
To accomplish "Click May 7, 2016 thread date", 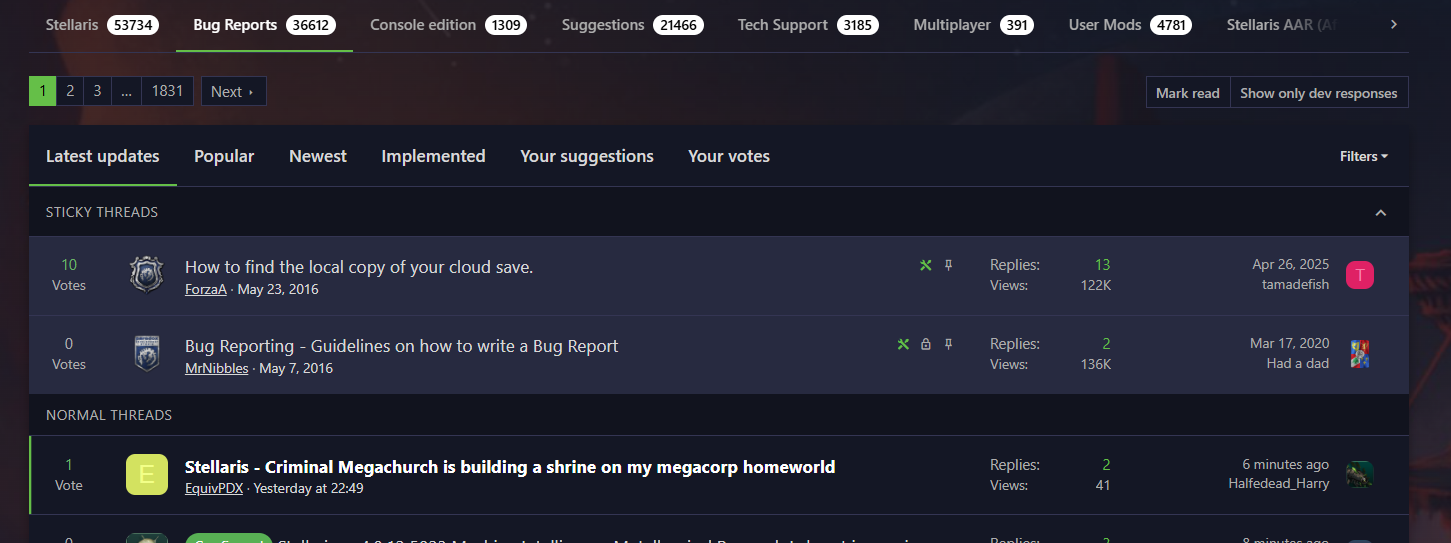I will coord(296,369).
